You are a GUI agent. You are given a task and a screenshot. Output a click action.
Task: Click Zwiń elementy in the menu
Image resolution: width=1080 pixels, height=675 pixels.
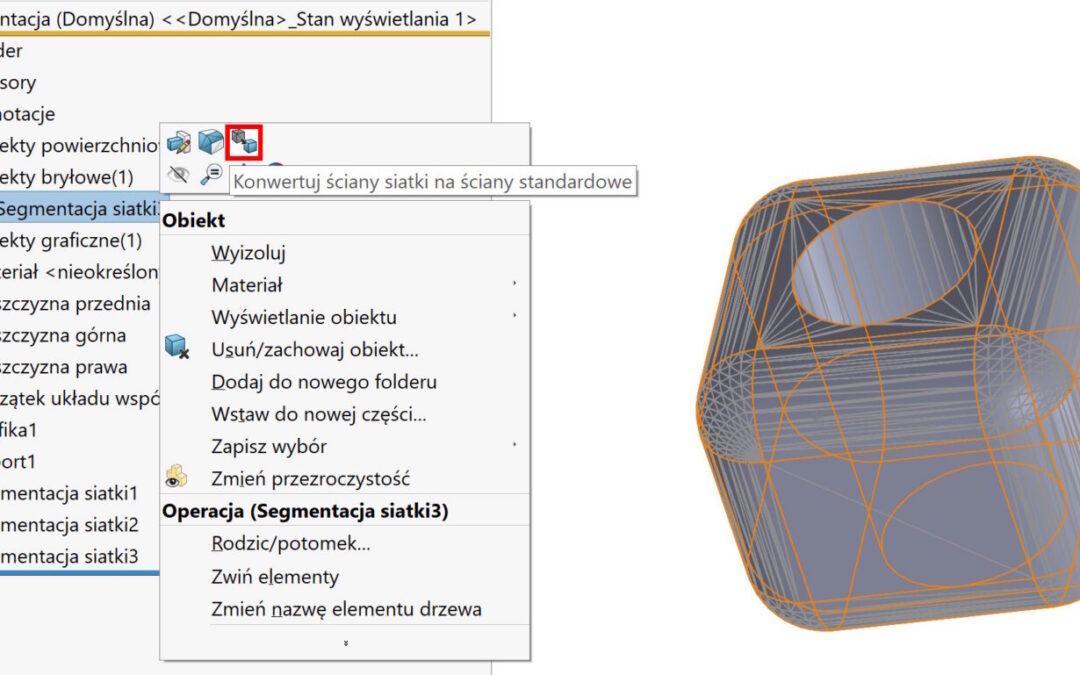pyautogui.click(x=275, y=577)
